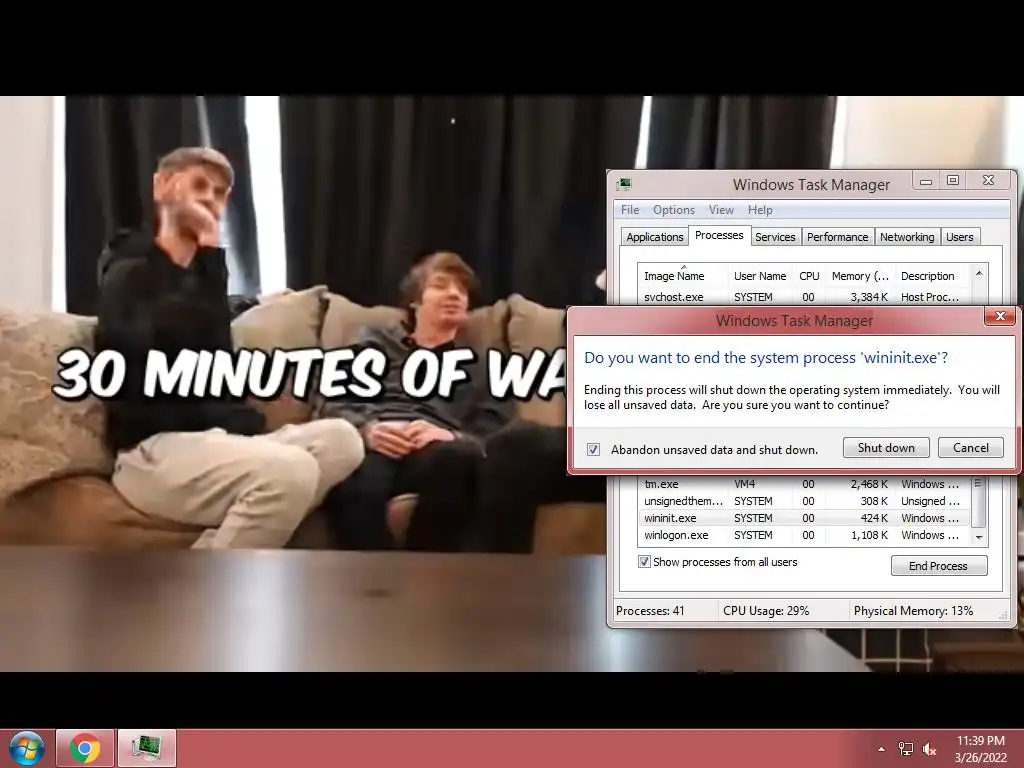Sort by Description column header
This screenshot has width=1024, height=768.
[933, 276]
